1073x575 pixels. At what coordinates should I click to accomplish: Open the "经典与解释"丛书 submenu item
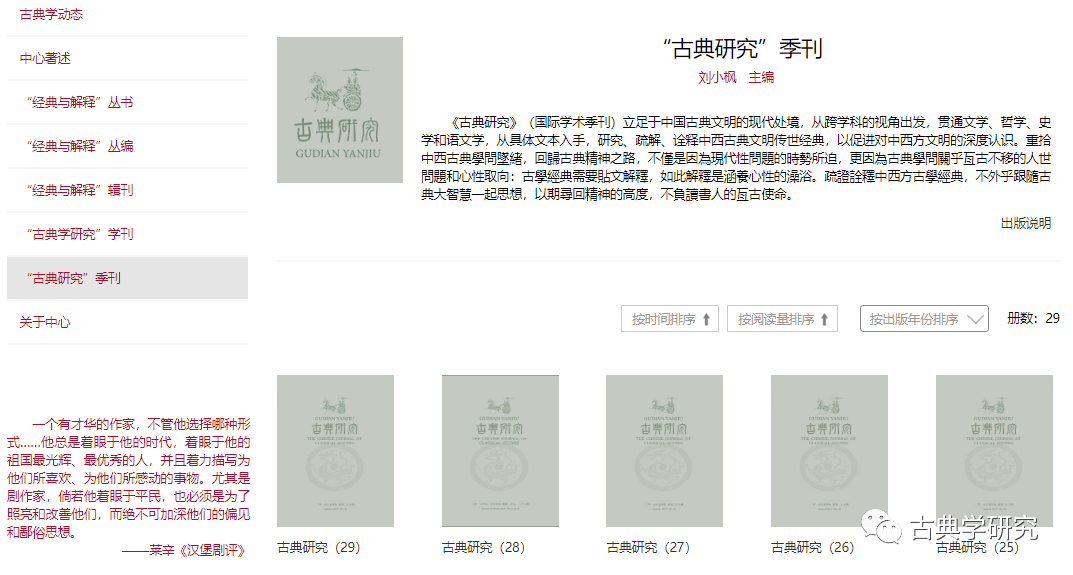tap(80, 102)
